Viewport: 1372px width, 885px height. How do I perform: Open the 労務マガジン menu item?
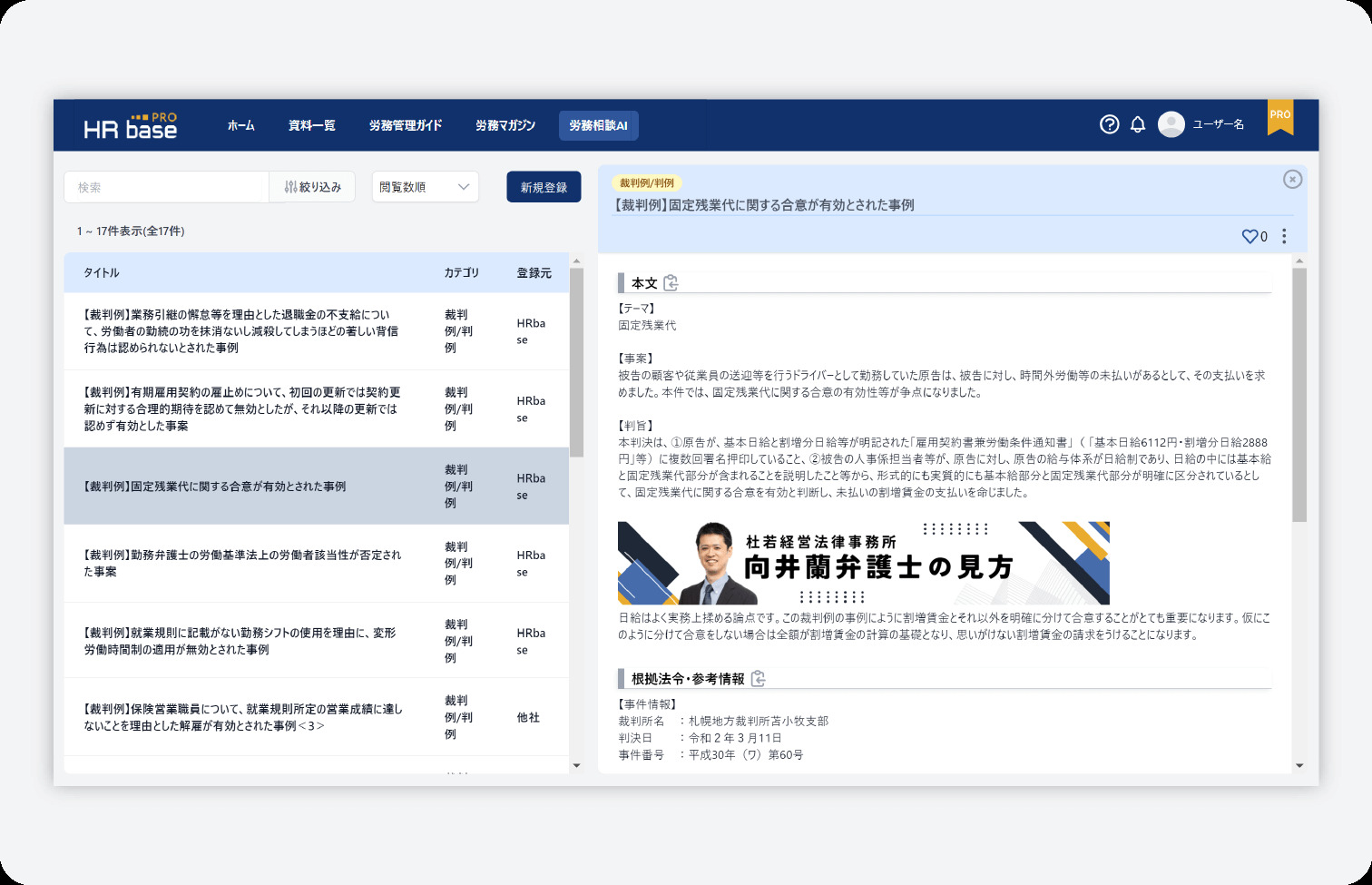pyautogui.click(x=505, y=125)
